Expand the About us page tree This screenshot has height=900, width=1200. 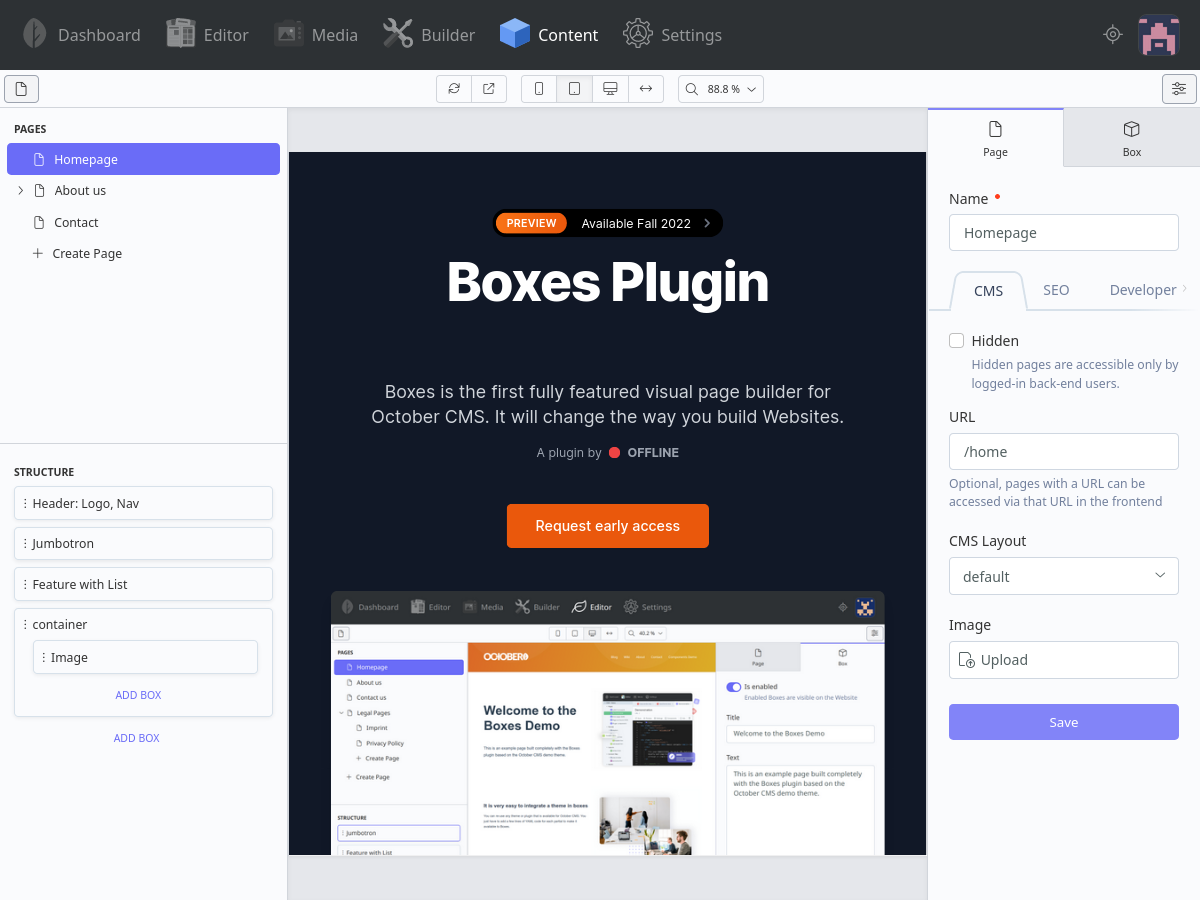click(21, 190)
